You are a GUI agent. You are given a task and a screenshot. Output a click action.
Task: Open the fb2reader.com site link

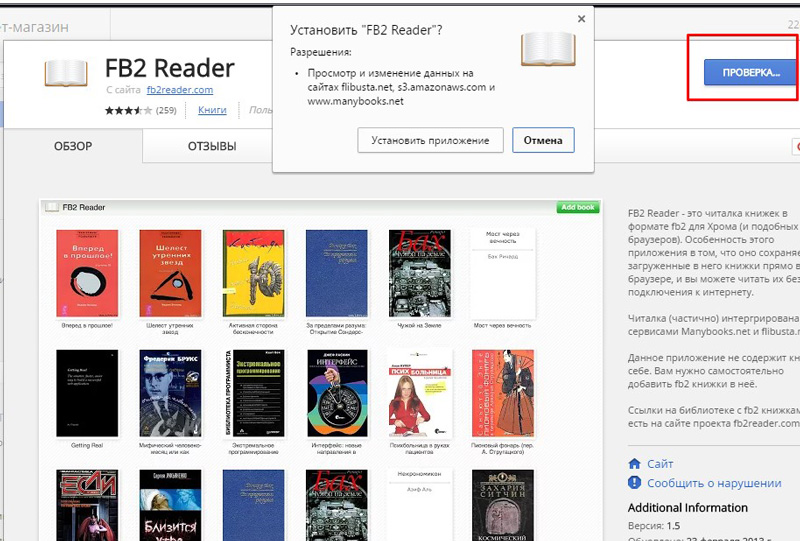point(180,90)
